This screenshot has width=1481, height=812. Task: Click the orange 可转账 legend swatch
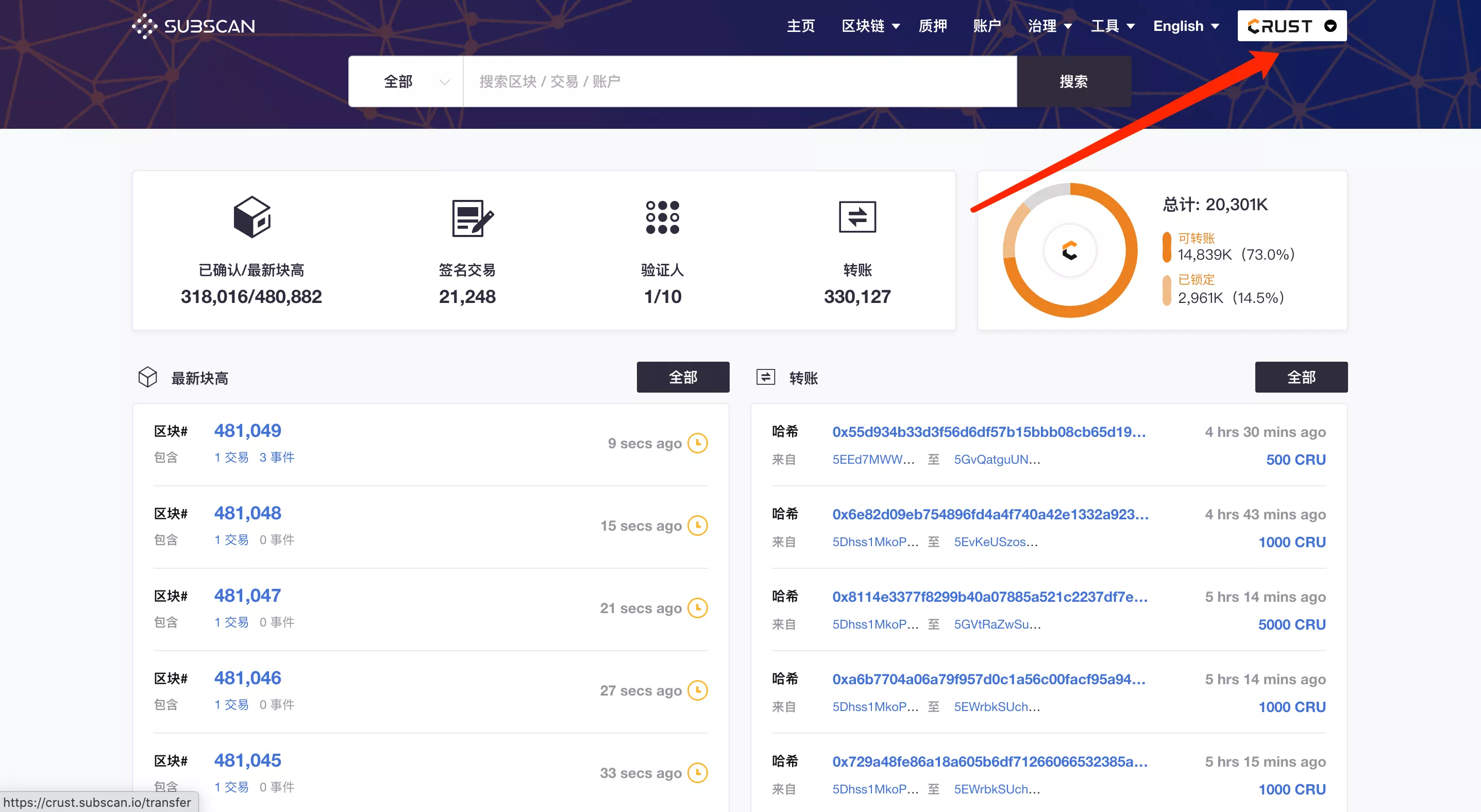(x=1167, y=246)
